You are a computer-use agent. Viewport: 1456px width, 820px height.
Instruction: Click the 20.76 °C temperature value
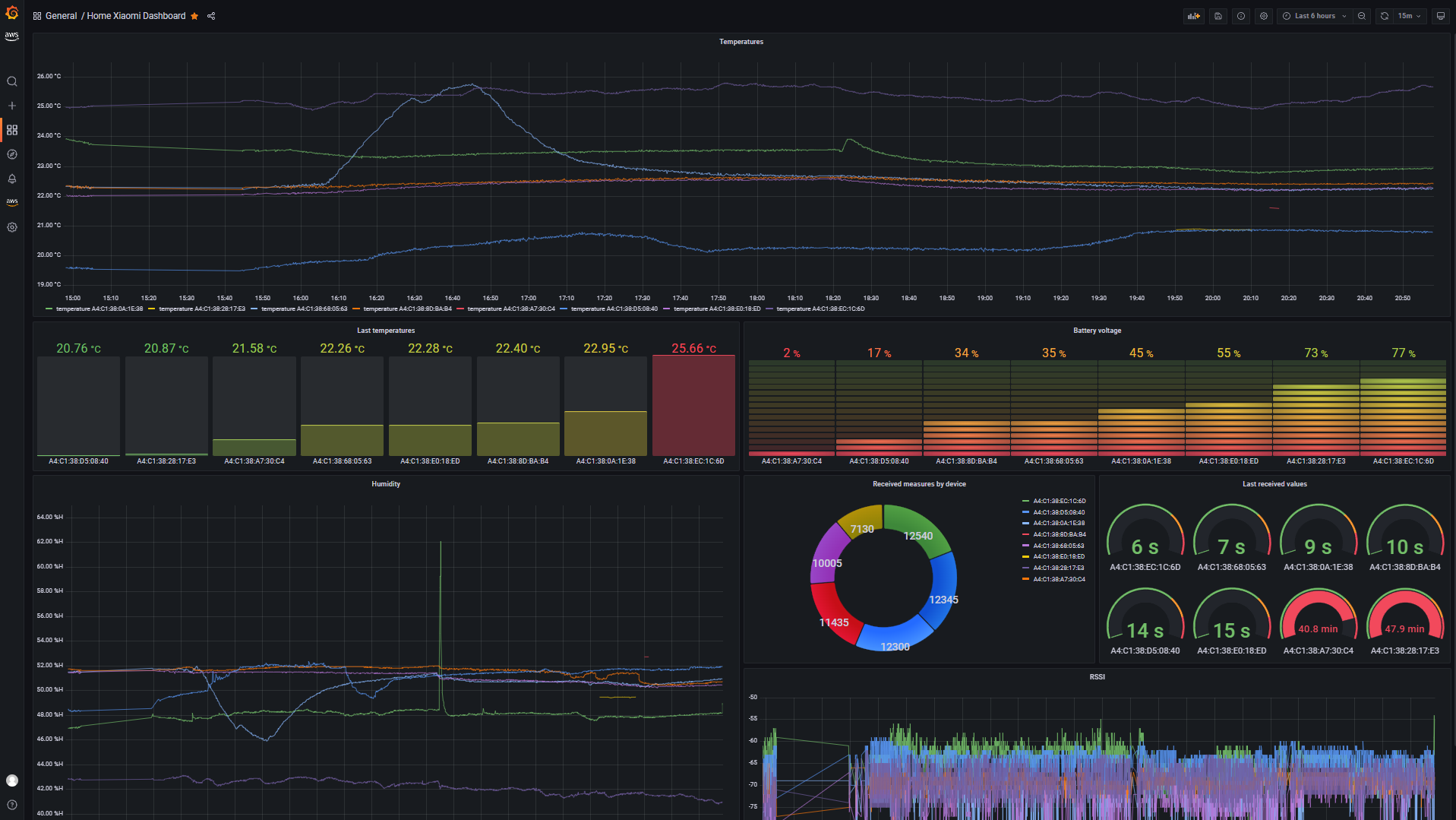point(78,348)
